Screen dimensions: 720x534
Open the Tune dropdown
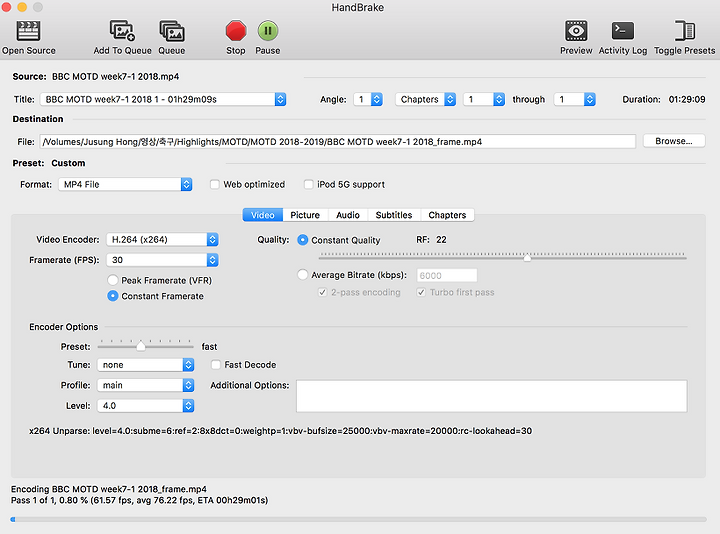[146, 365]
